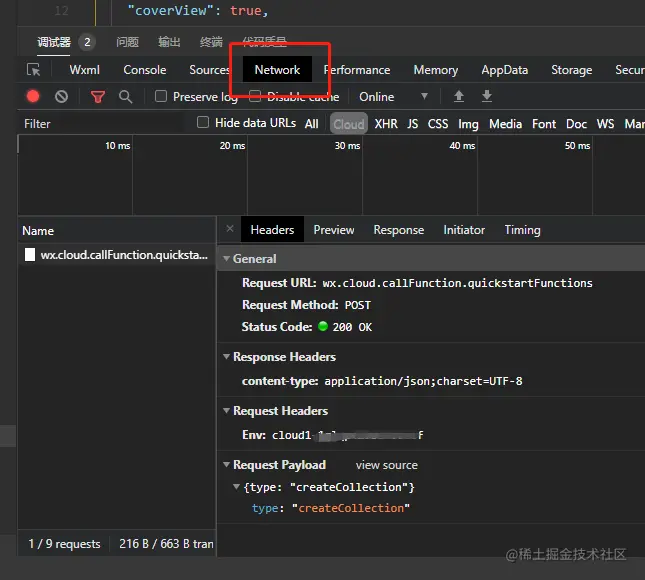Collapse the Request Headers section

point(226,410)
